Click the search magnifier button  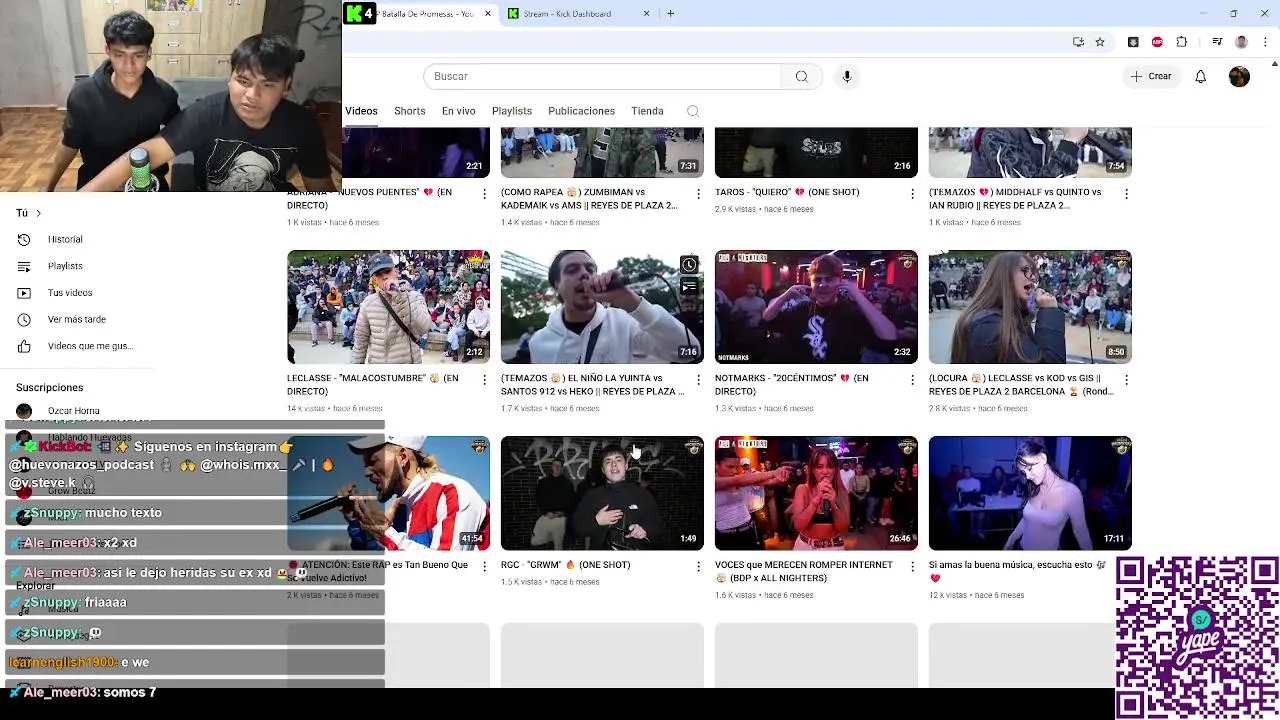801,76
